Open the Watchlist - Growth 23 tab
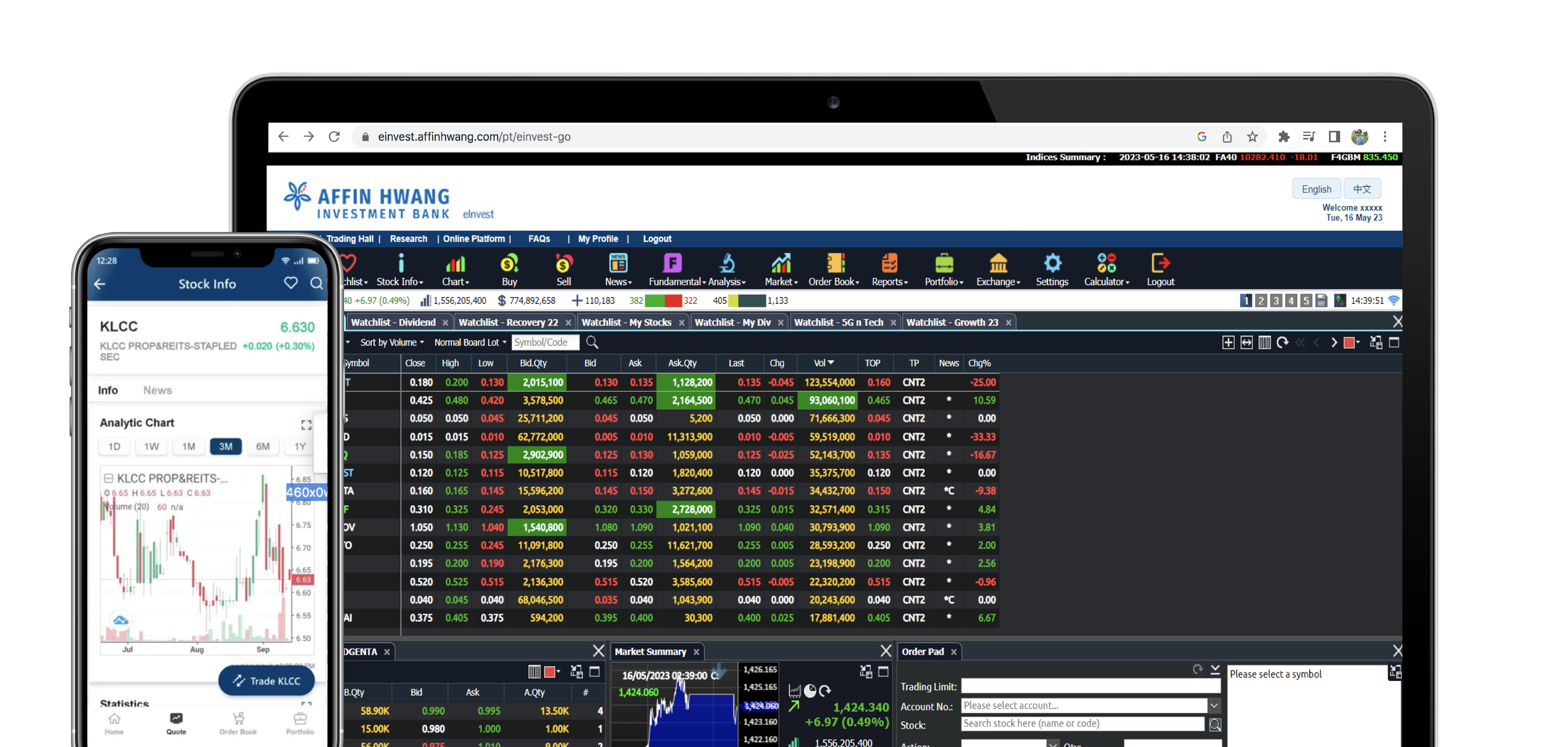The height and width of the screenshot is (747, 1568). point(952,322)
